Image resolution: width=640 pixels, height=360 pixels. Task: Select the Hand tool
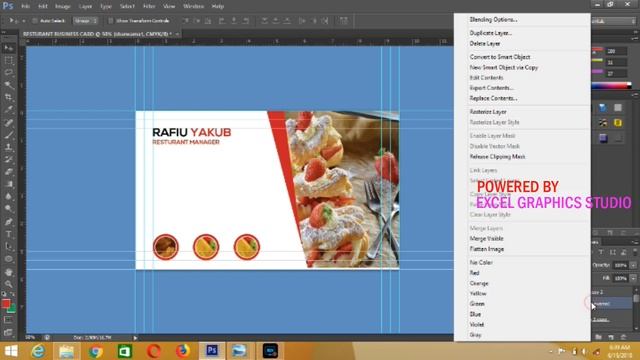click(x=8, y=272)
